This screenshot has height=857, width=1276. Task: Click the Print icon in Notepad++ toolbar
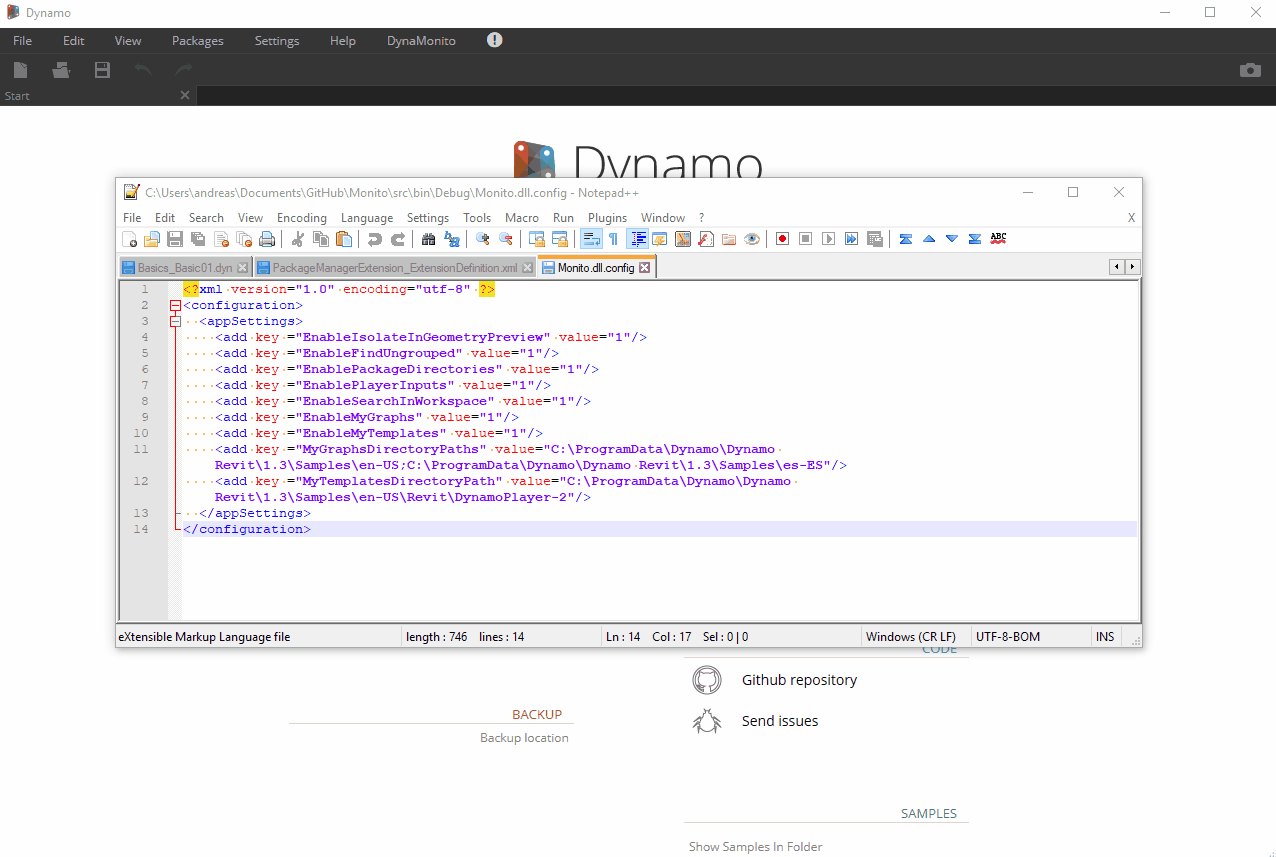pos(267,239)
